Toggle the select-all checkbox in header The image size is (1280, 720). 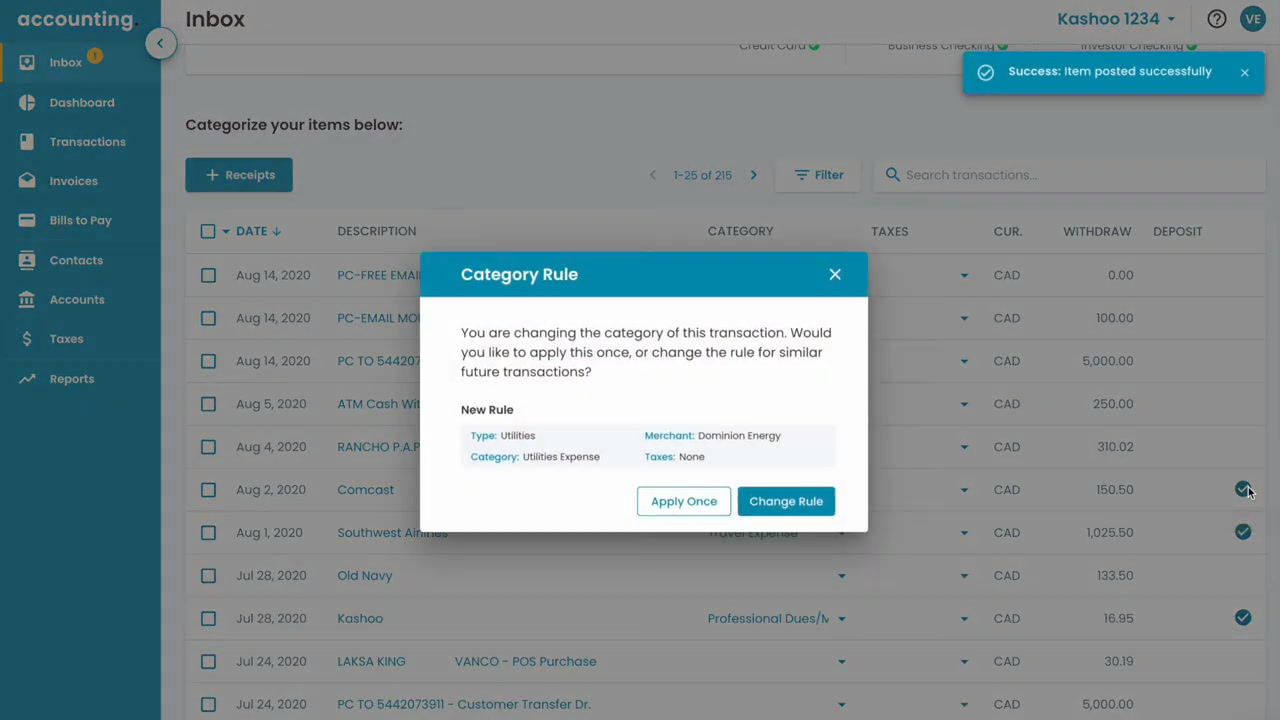pyautogui.click(x=208, y=231)
